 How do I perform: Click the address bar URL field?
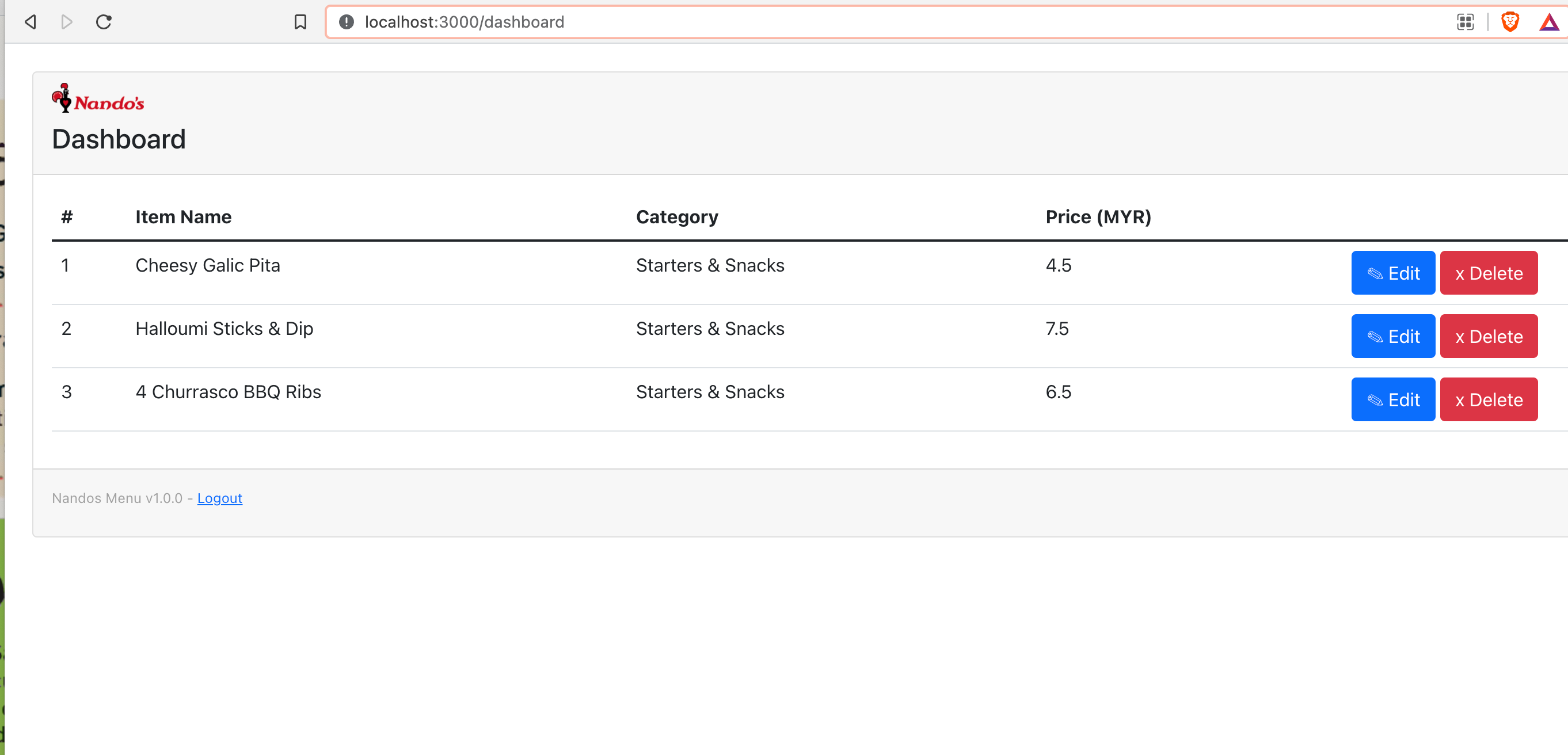(x=852, y=22)
